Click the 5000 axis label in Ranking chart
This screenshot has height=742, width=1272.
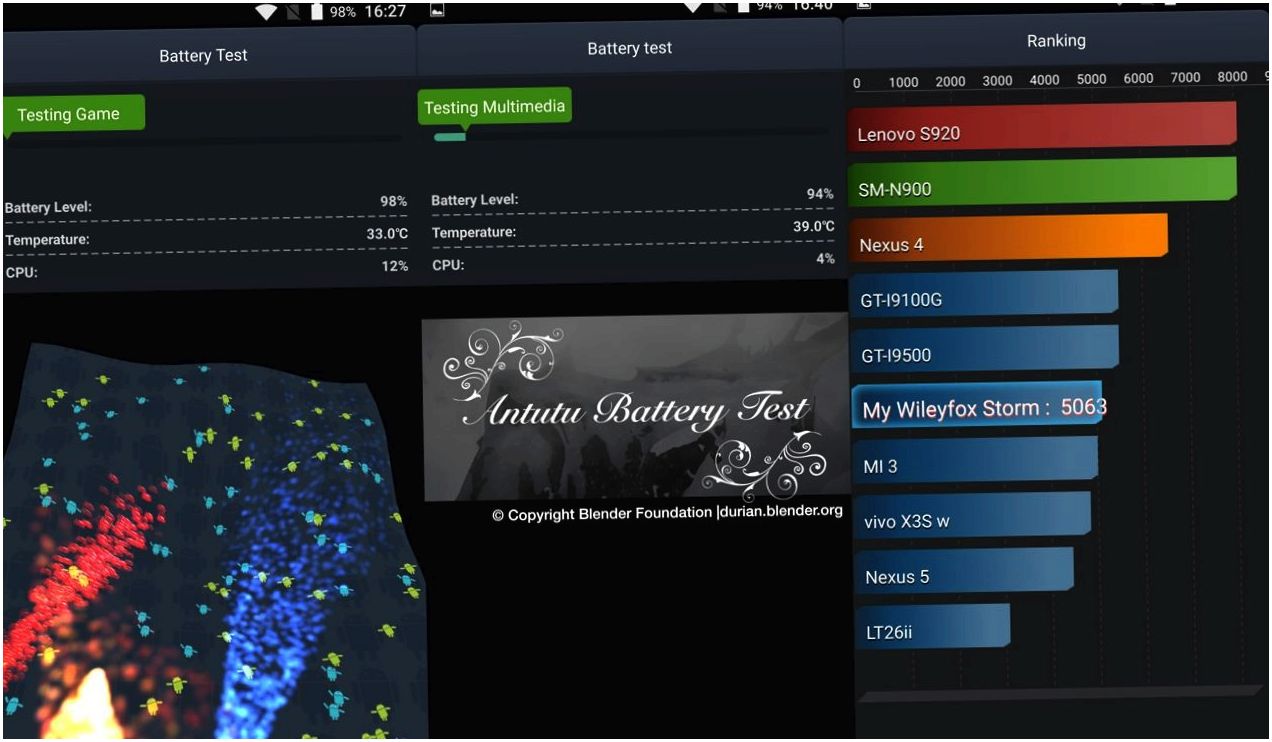(1091, 79)
